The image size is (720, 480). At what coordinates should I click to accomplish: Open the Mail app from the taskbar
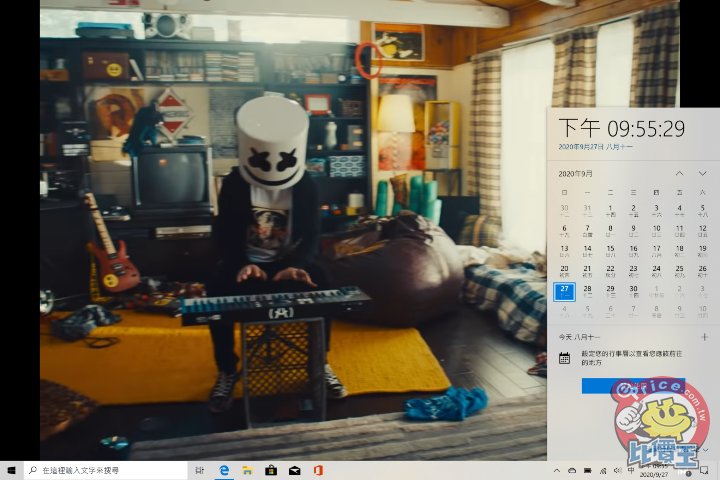point(294,470)
